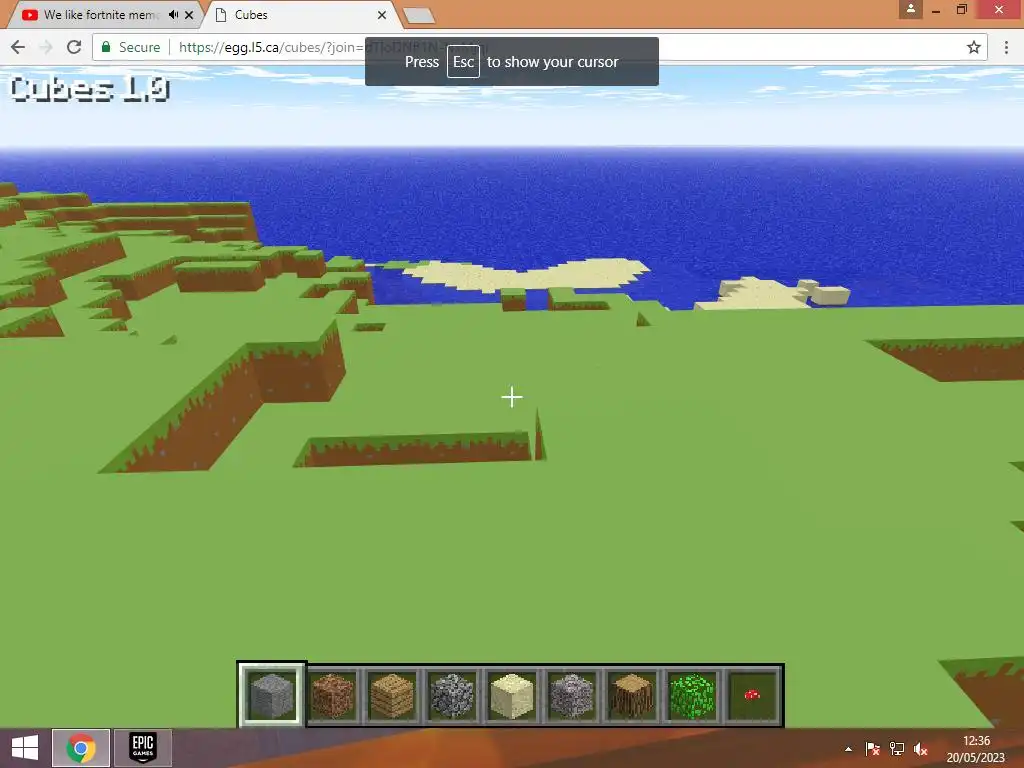1024x768 pixels.
Task: Open the clock showing 12:36
Action: (x=976, y=748)
